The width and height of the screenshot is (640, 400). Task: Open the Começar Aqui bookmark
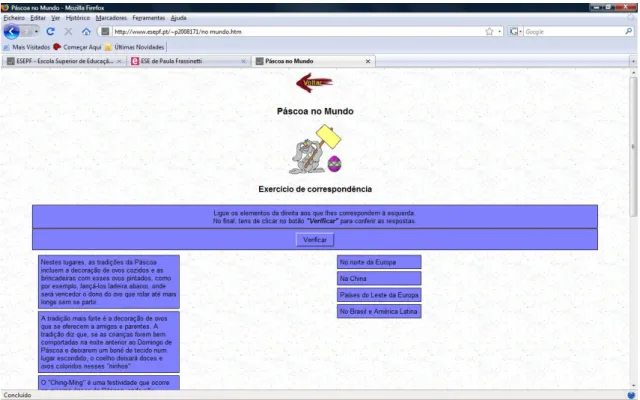pyautogui.click(x=77, y=47)
